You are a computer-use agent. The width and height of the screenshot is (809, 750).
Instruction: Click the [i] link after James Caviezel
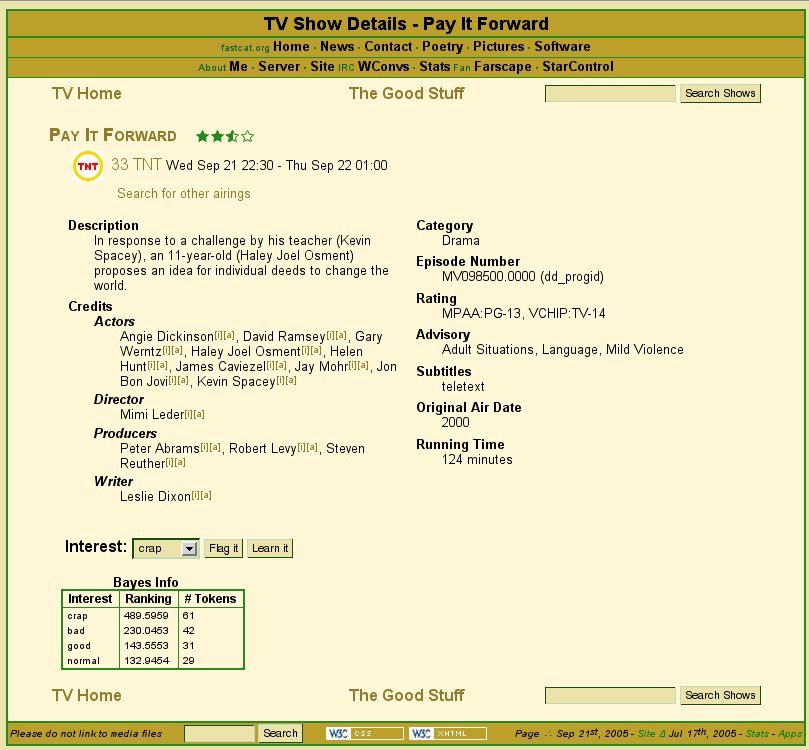coord(270,365)
